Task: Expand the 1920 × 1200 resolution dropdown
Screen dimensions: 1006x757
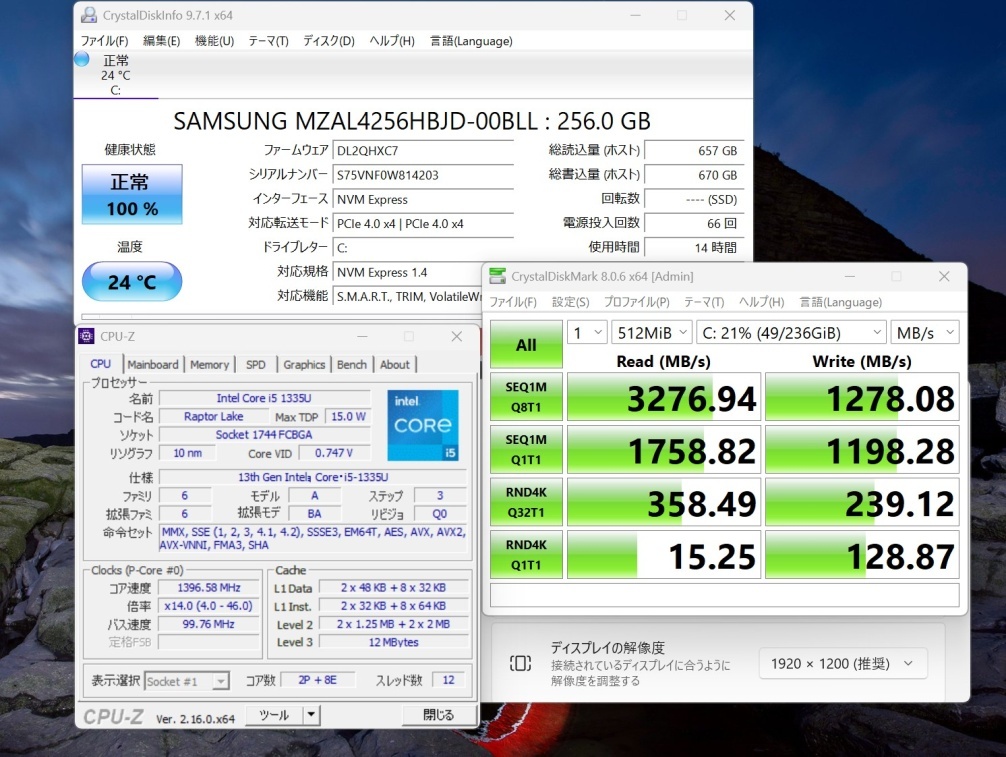Action: [843, 663]
